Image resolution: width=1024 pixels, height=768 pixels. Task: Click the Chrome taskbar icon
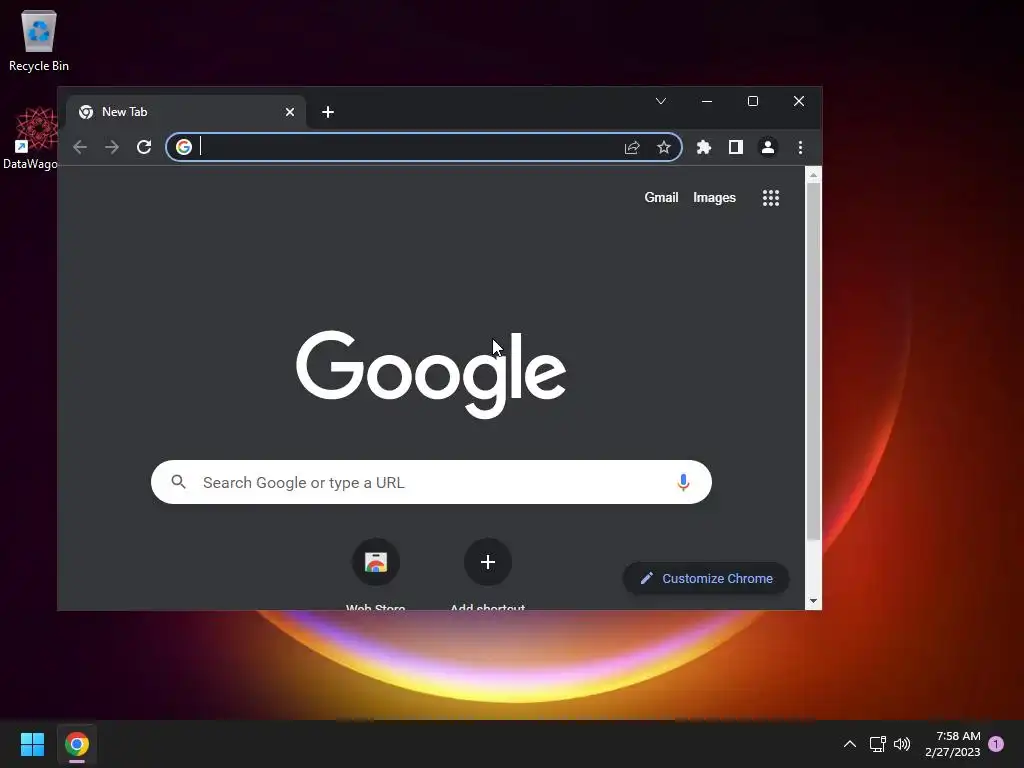coord(76,744)
